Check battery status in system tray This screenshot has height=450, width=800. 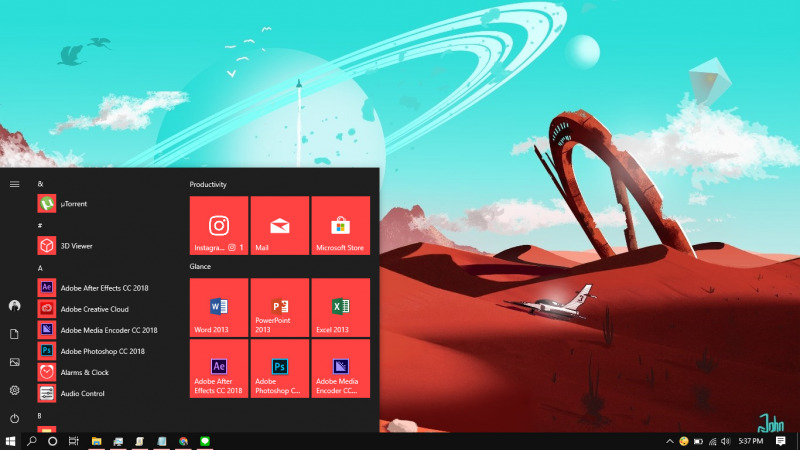pos(698,441)
